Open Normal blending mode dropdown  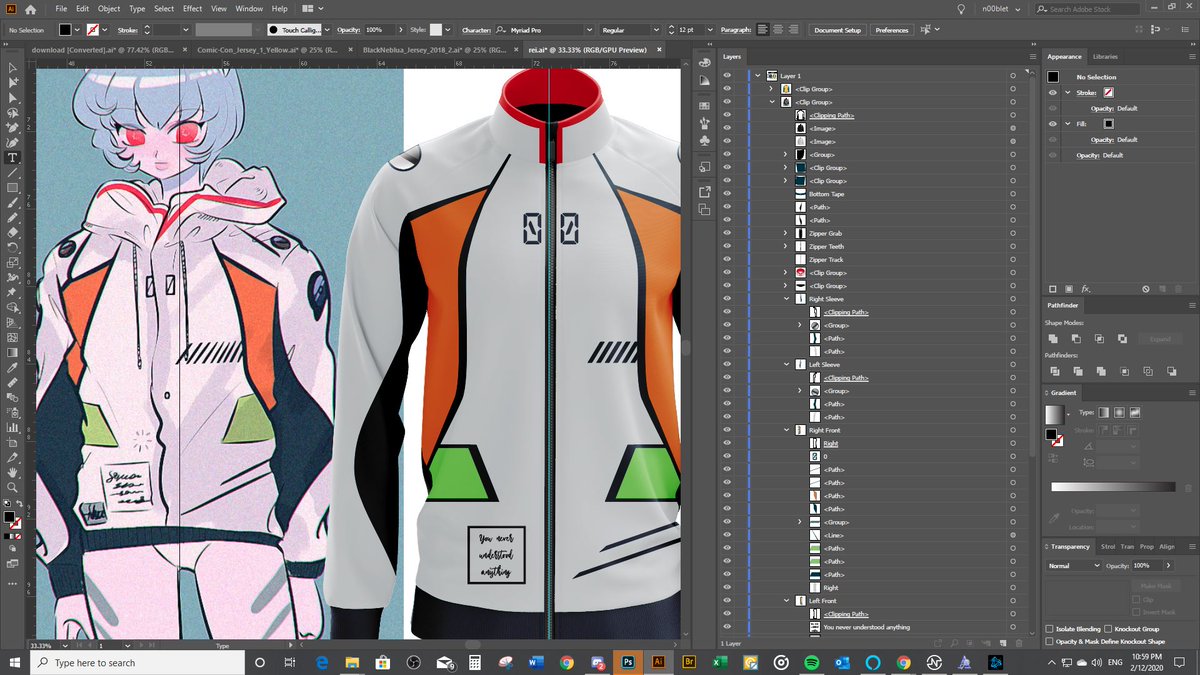1072,566
